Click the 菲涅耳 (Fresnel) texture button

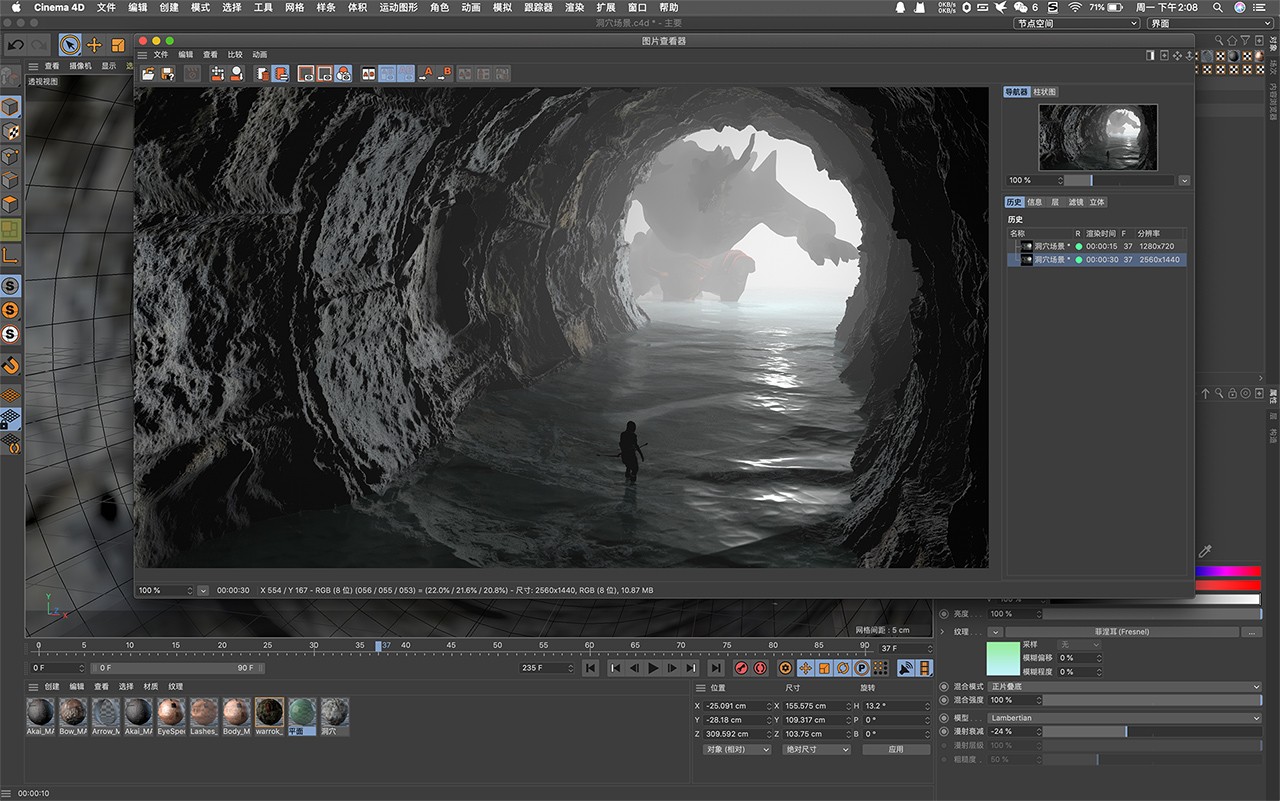tap(1121, 632)
